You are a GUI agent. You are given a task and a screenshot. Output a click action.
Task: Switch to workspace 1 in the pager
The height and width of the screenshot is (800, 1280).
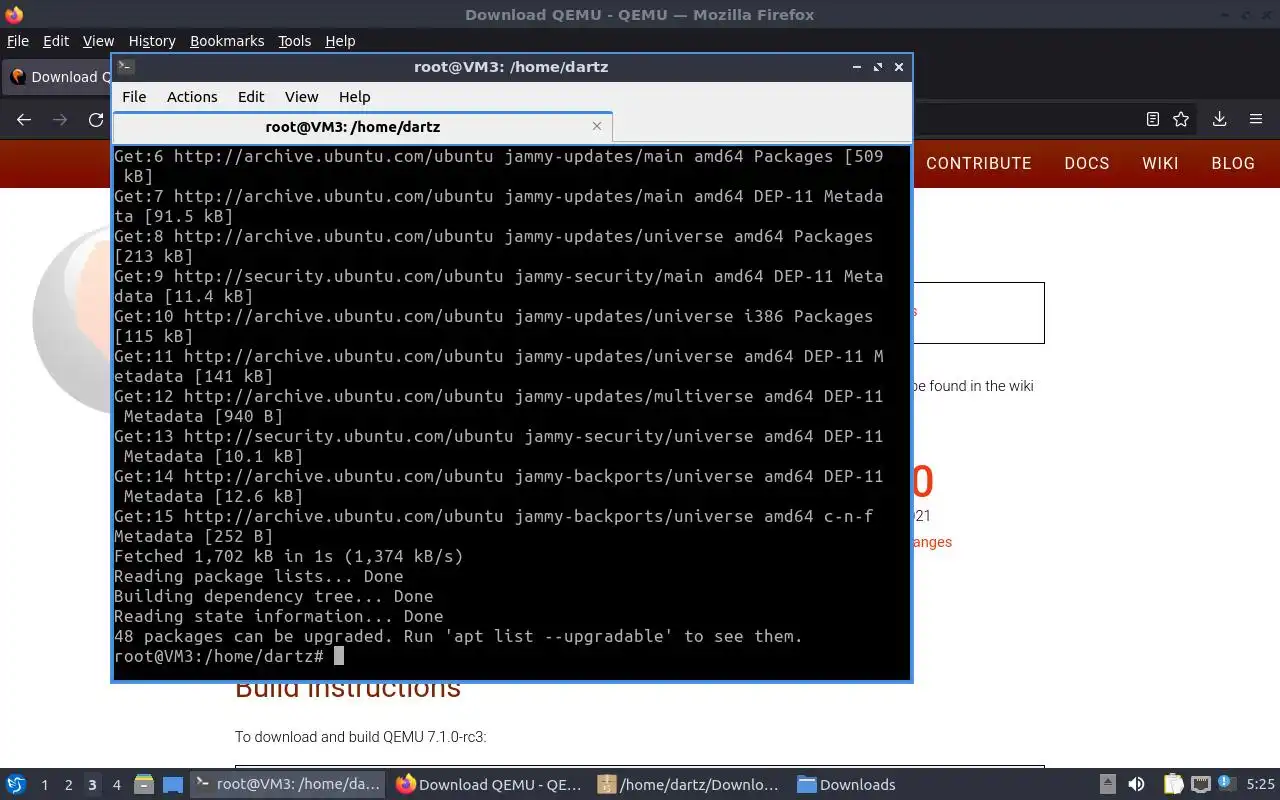pos(44,785)
